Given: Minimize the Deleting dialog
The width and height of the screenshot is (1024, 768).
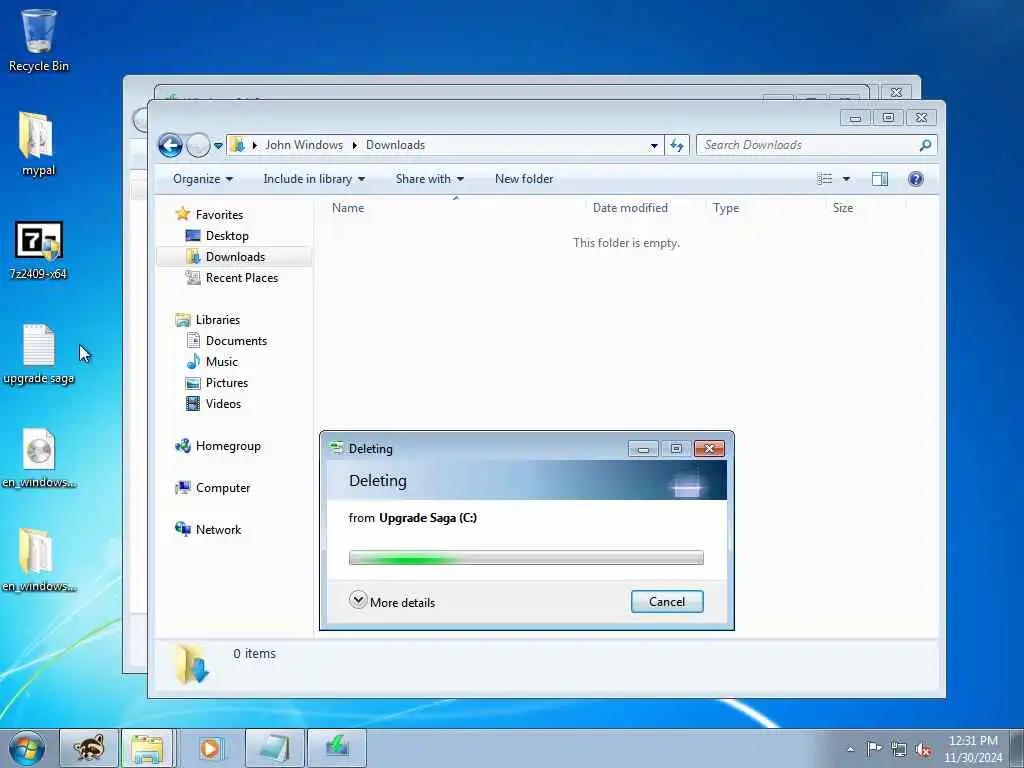Looking at the screenshot, I should click(x=643, y=449).
